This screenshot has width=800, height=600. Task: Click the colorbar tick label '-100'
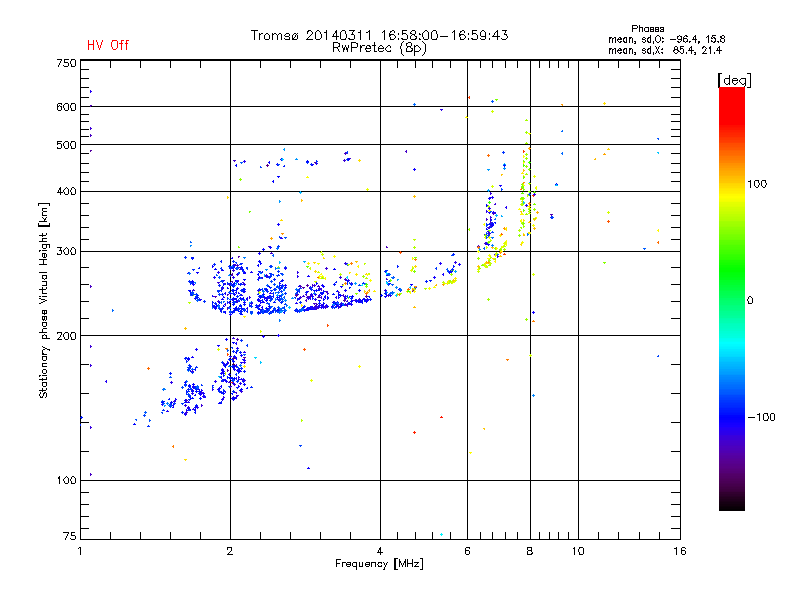pyautogui.click(x=761, y=417)
